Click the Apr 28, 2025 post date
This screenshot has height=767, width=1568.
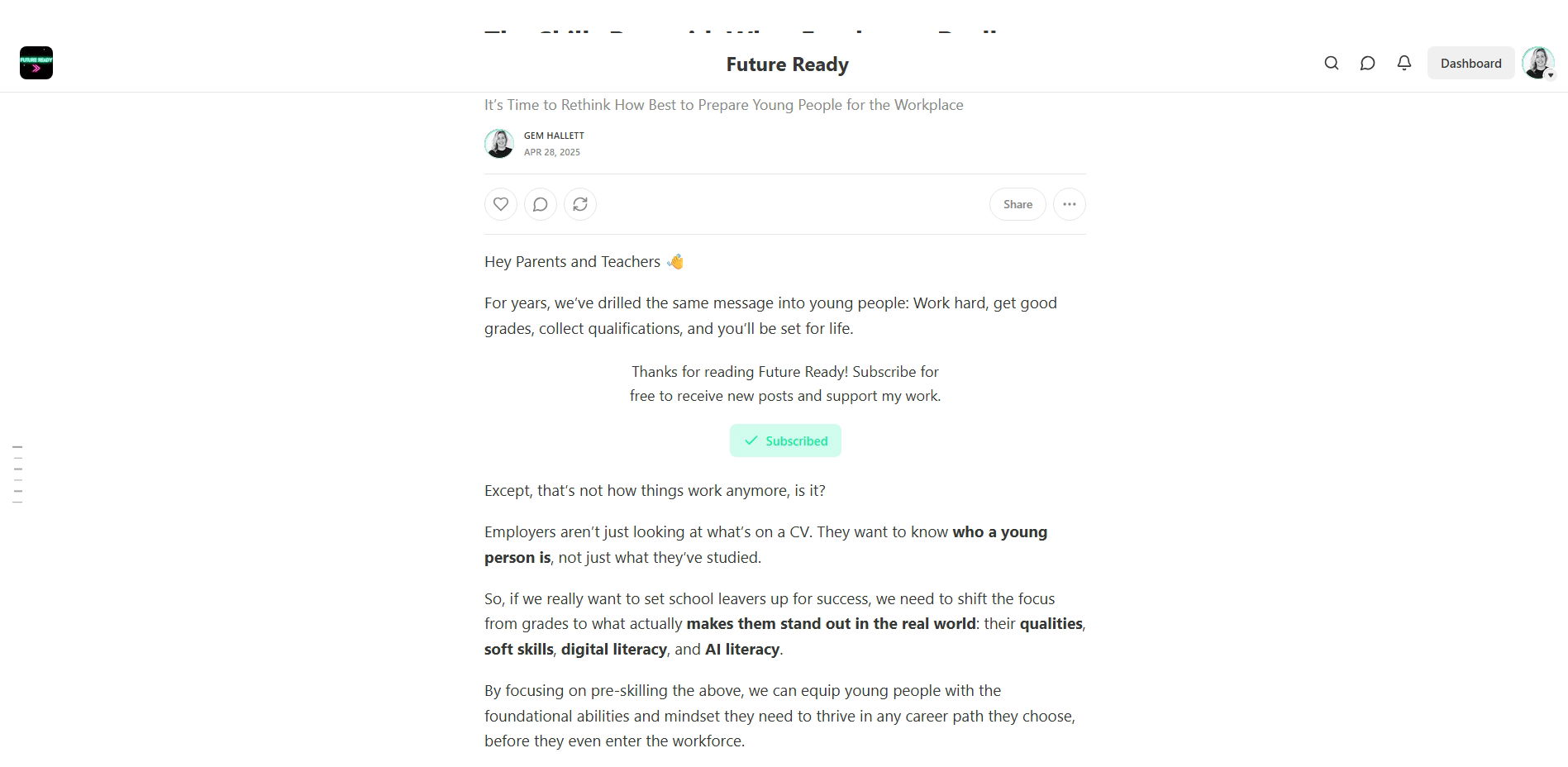click(552, 152)
